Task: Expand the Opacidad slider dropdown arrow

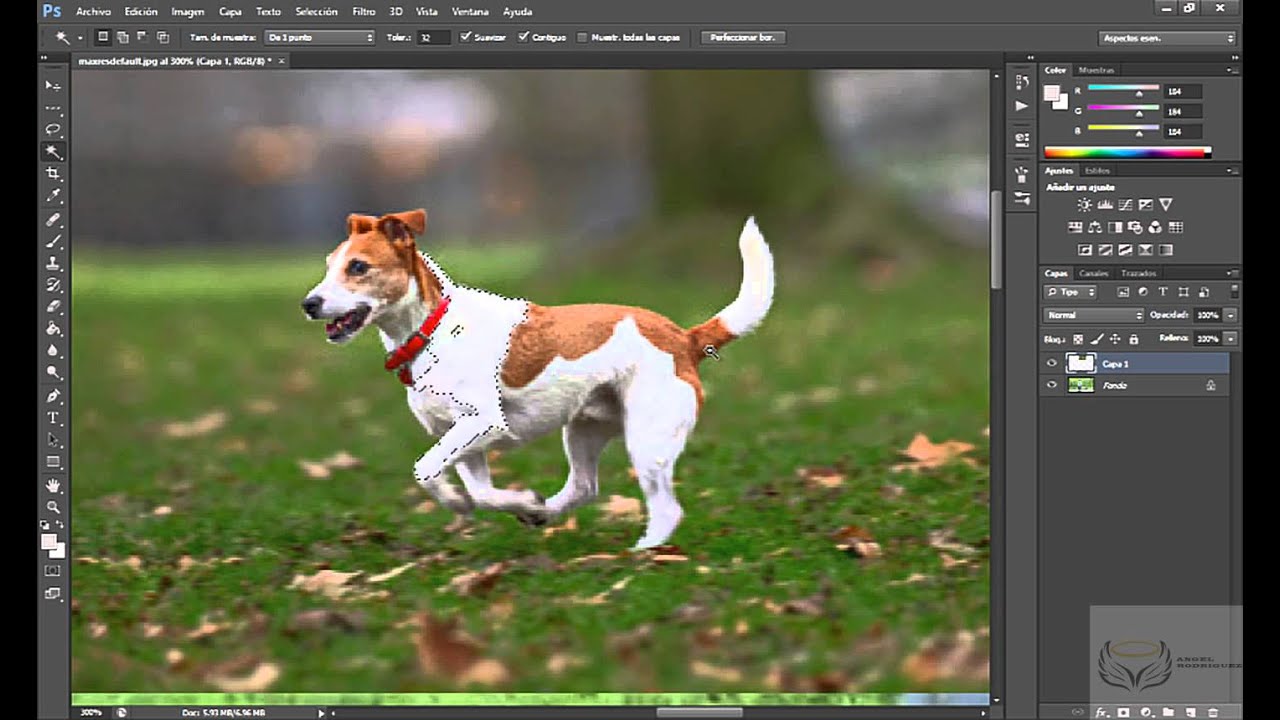Action: point(1230,315)
